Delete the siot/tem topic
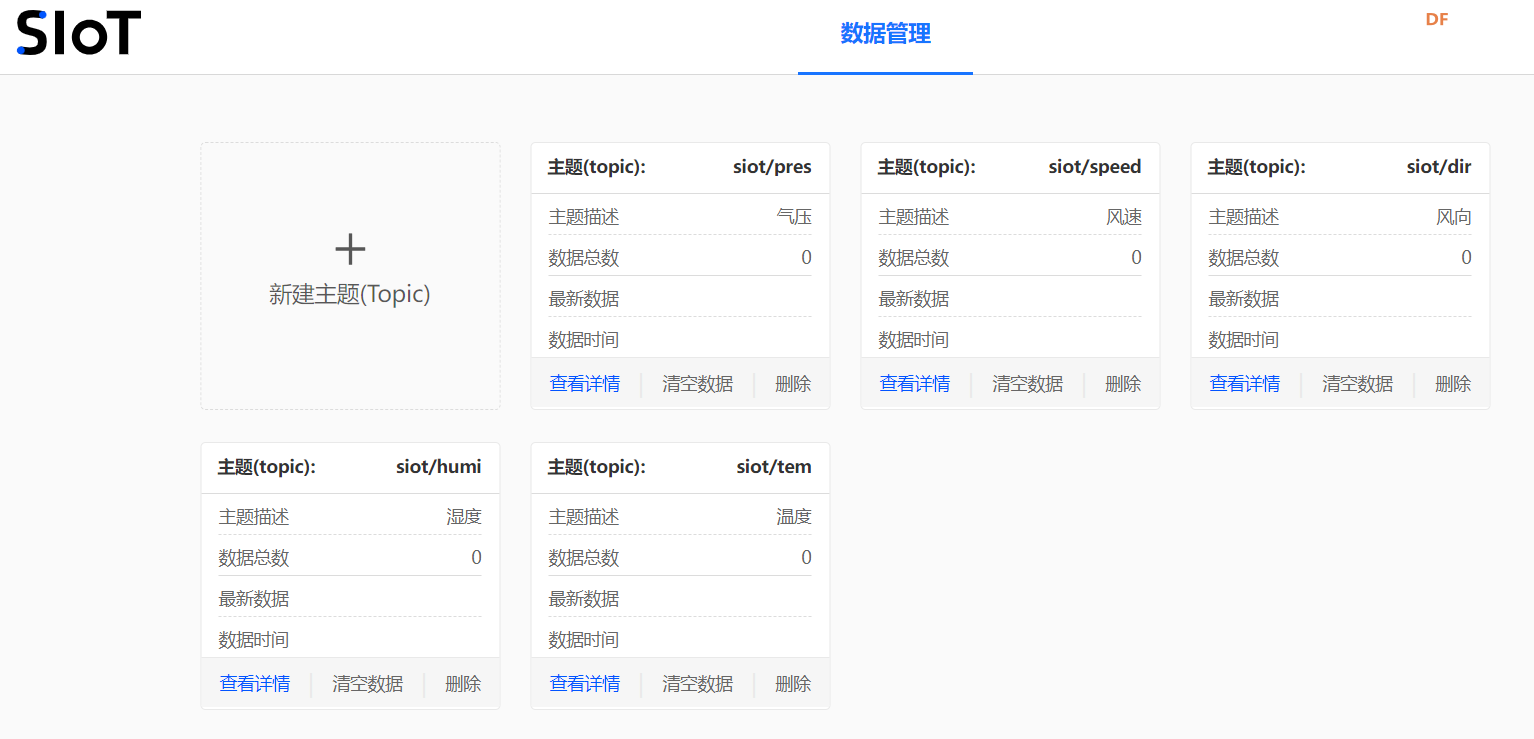Screen dimensions: 1534x739 click(x=793, y=684)
